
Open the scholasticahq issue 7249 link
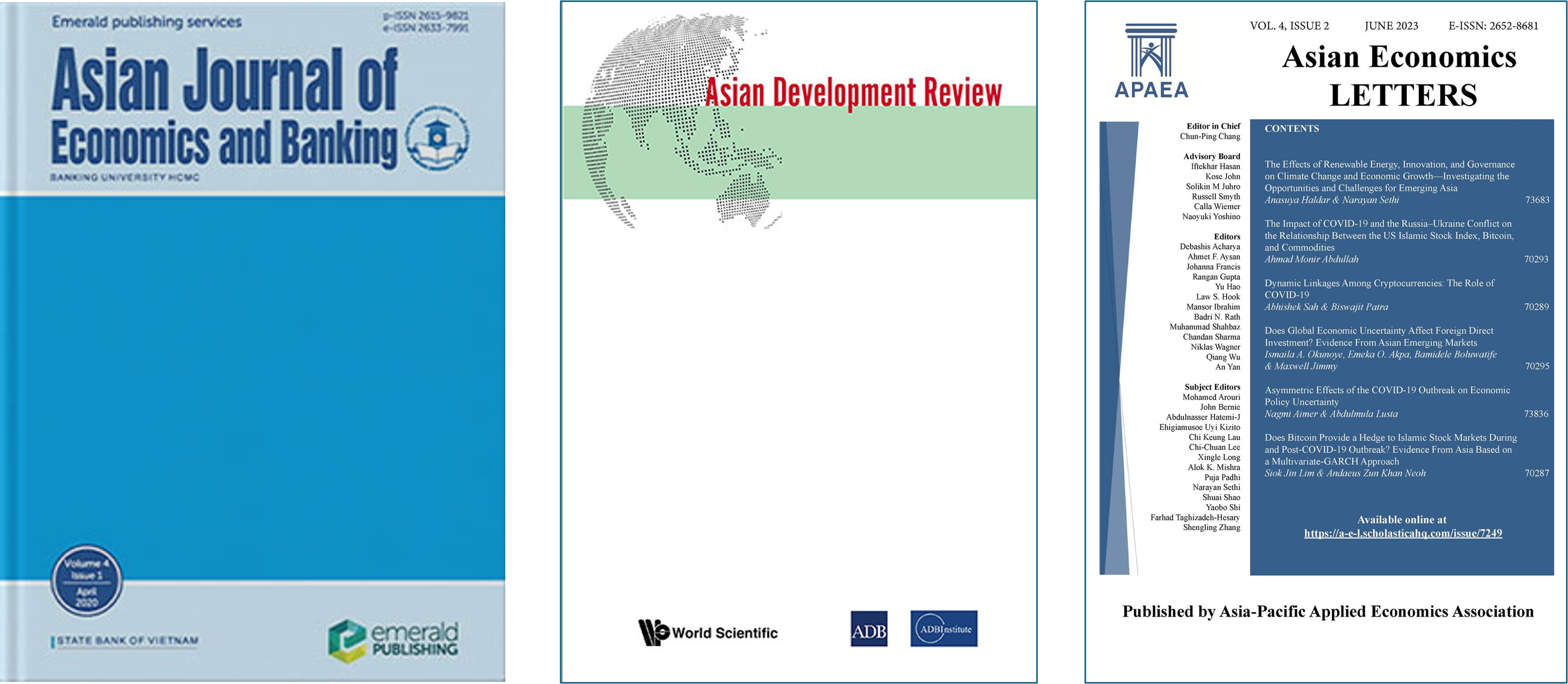(1402, 533)
